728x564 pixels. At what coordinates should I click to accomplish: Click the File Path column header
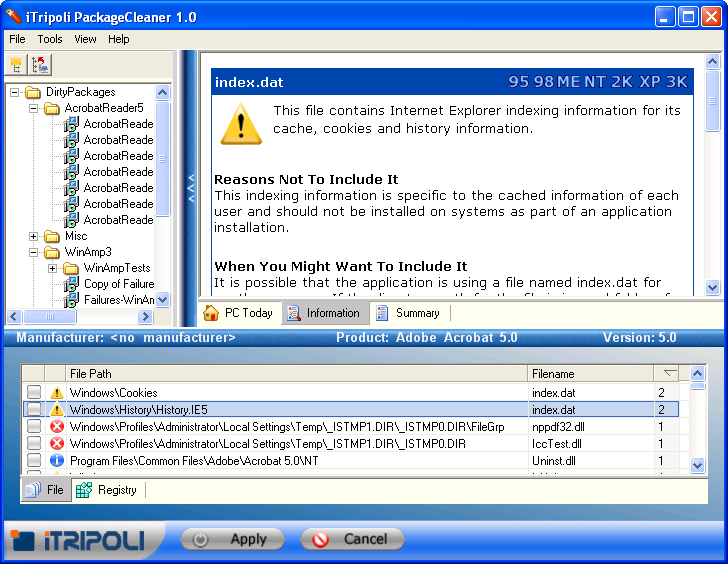296,374
